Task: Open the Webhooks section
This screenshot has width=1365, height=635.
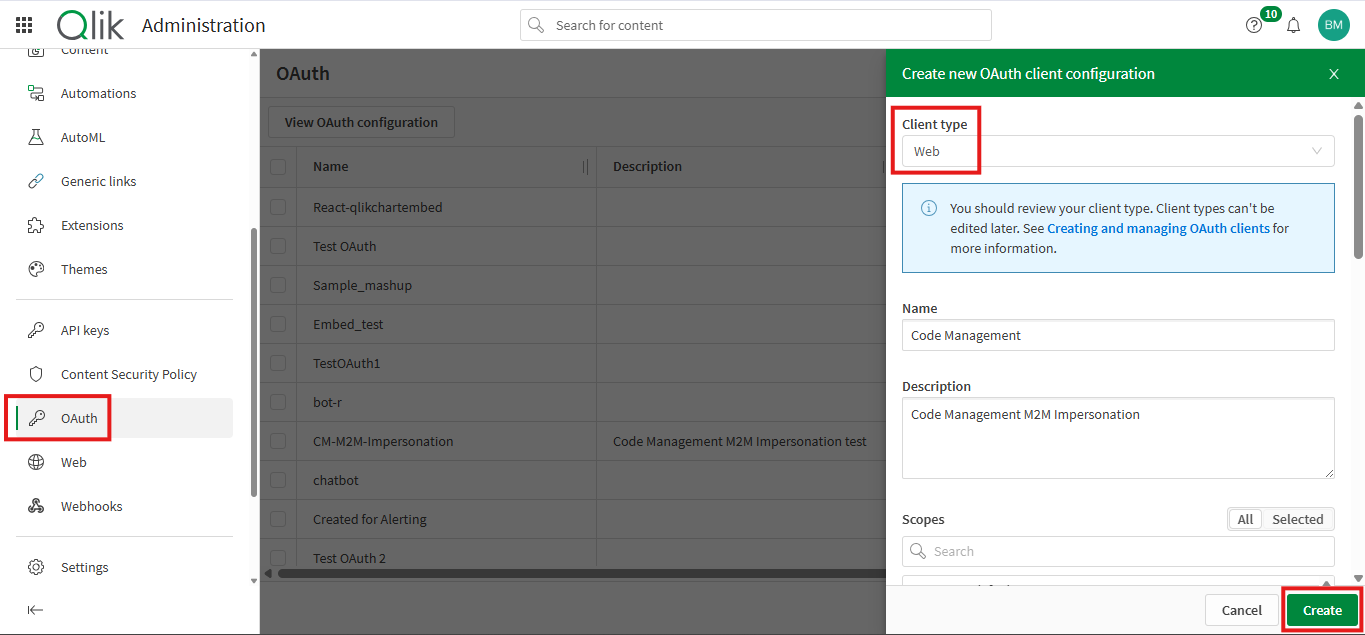Action: 124,506
